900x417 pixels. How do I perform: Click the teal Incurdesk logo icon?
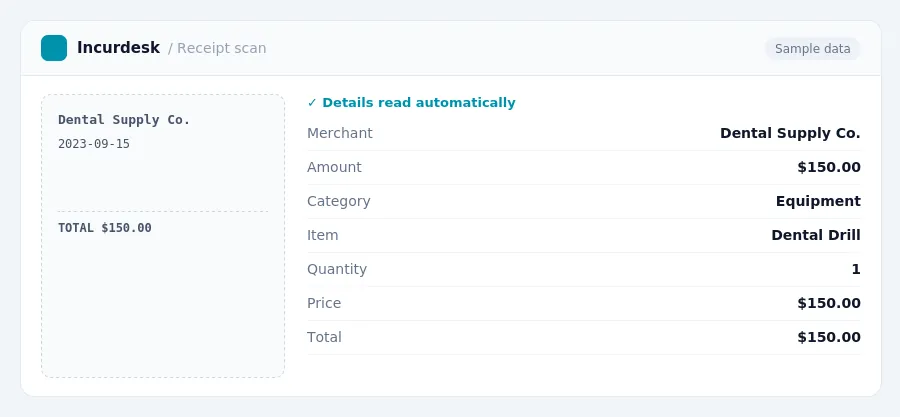pos(54,48)
